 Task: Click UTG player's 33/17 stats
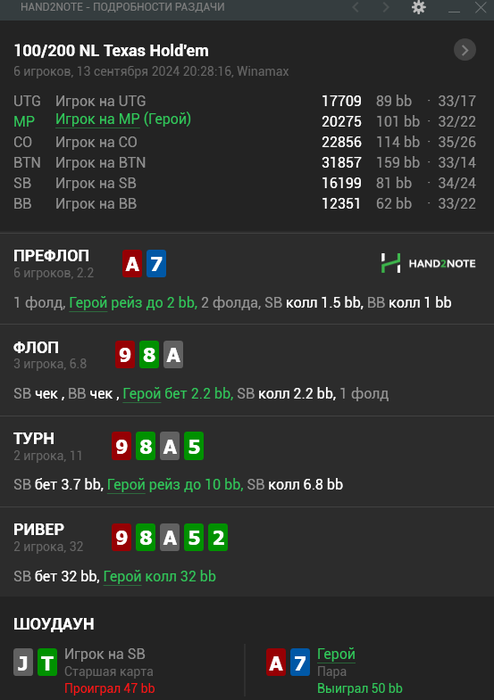[x=457, y=101]
